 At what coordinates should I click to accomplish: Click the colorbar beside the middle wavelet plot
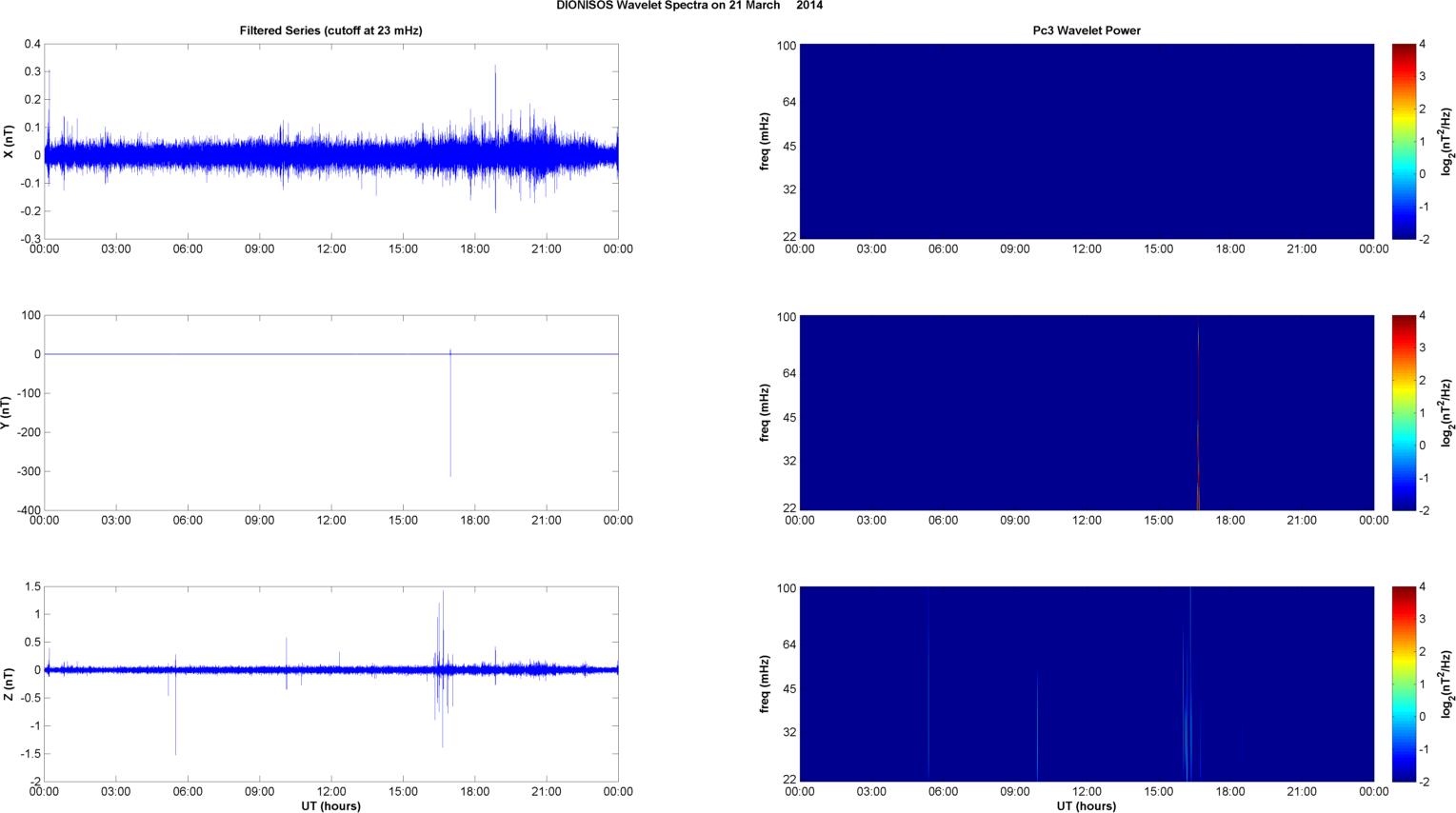[1405, 412]
